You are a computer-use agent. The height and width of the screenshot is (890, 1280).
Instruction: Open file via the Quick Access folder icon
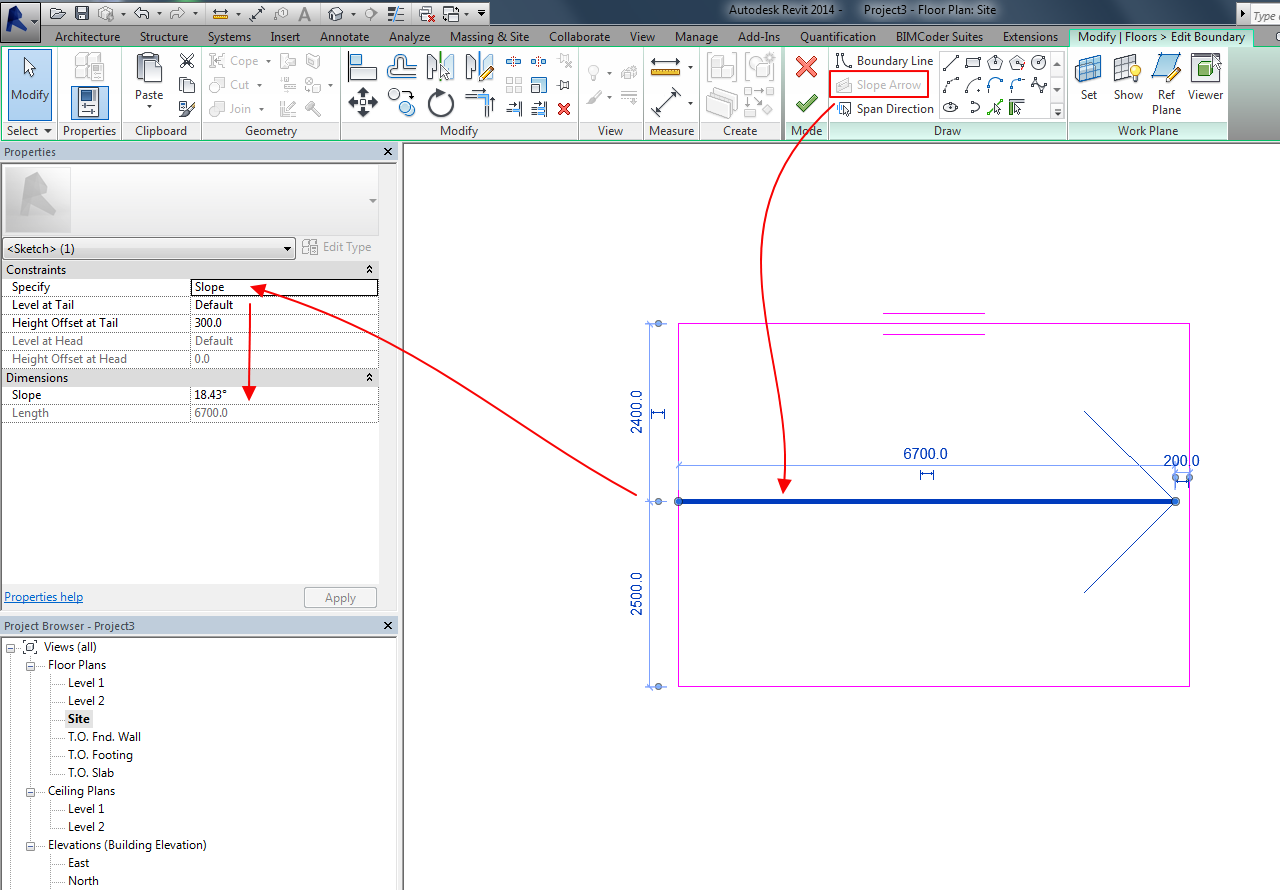coord(58,14)
